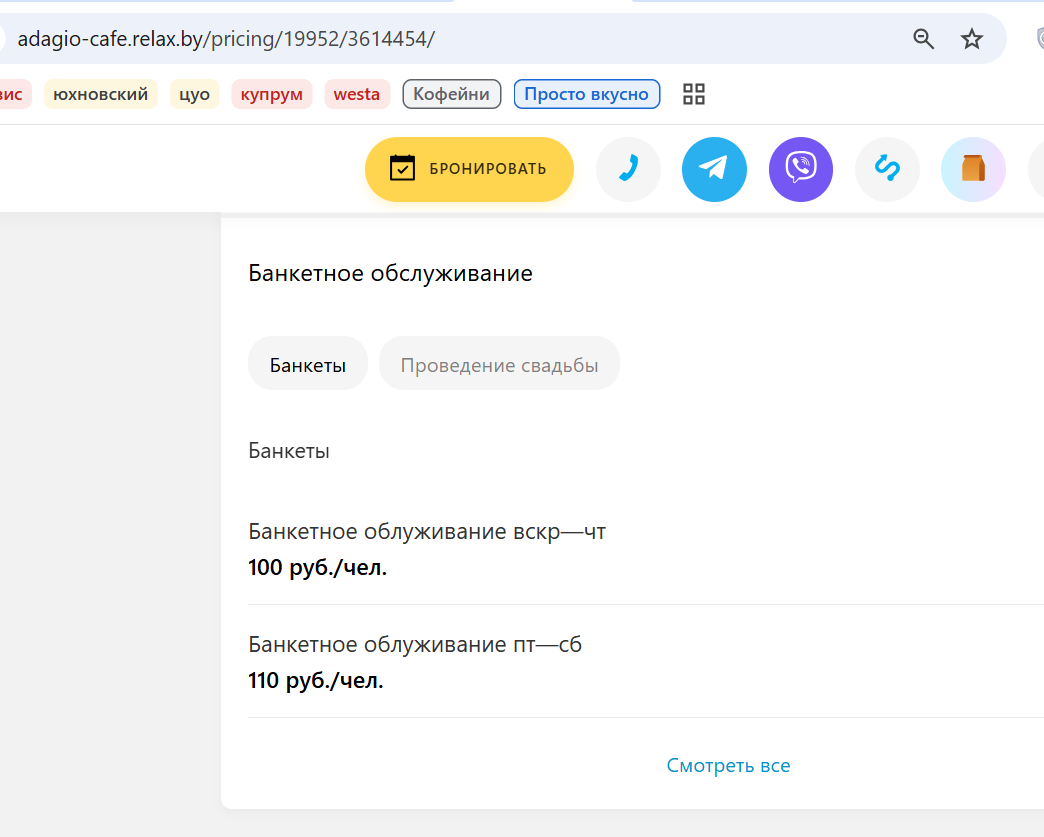Open the tab groups grid icon
The width and height of the screenshot is (1044, 837).
[694, 94]
